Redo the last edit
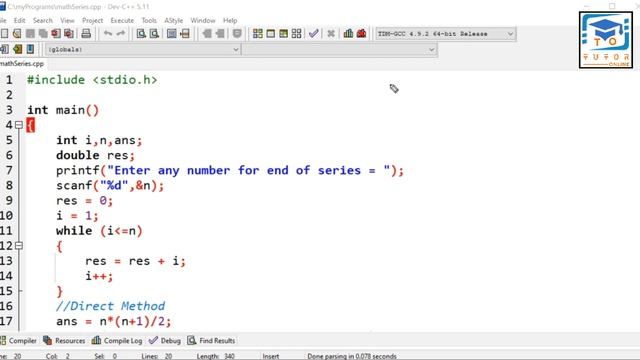Viewport: 640px width, 360px height. [x=121, y=33]
